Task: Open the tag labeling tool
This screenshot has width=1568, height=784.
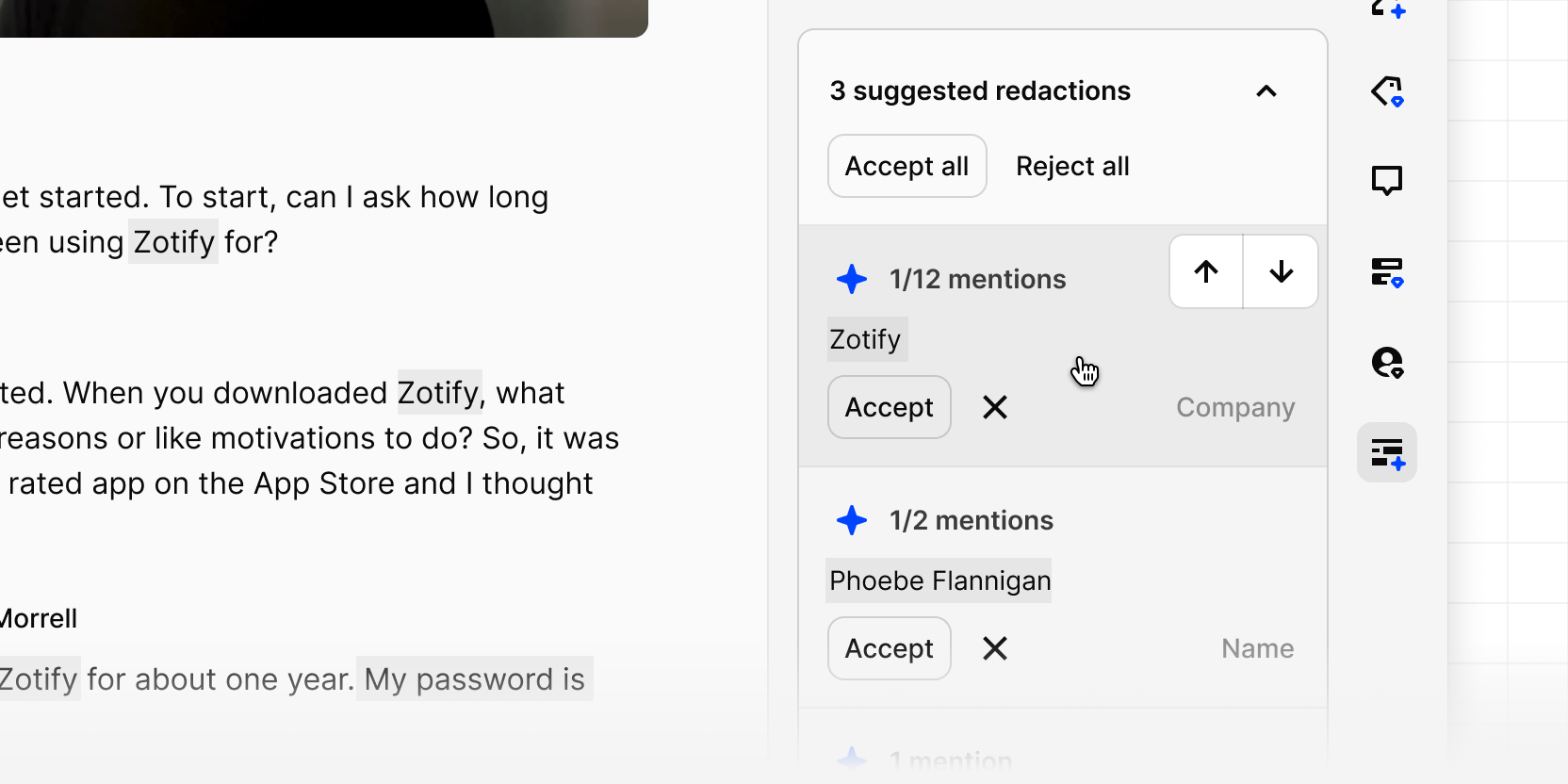Action: [x=1386, y=91]
